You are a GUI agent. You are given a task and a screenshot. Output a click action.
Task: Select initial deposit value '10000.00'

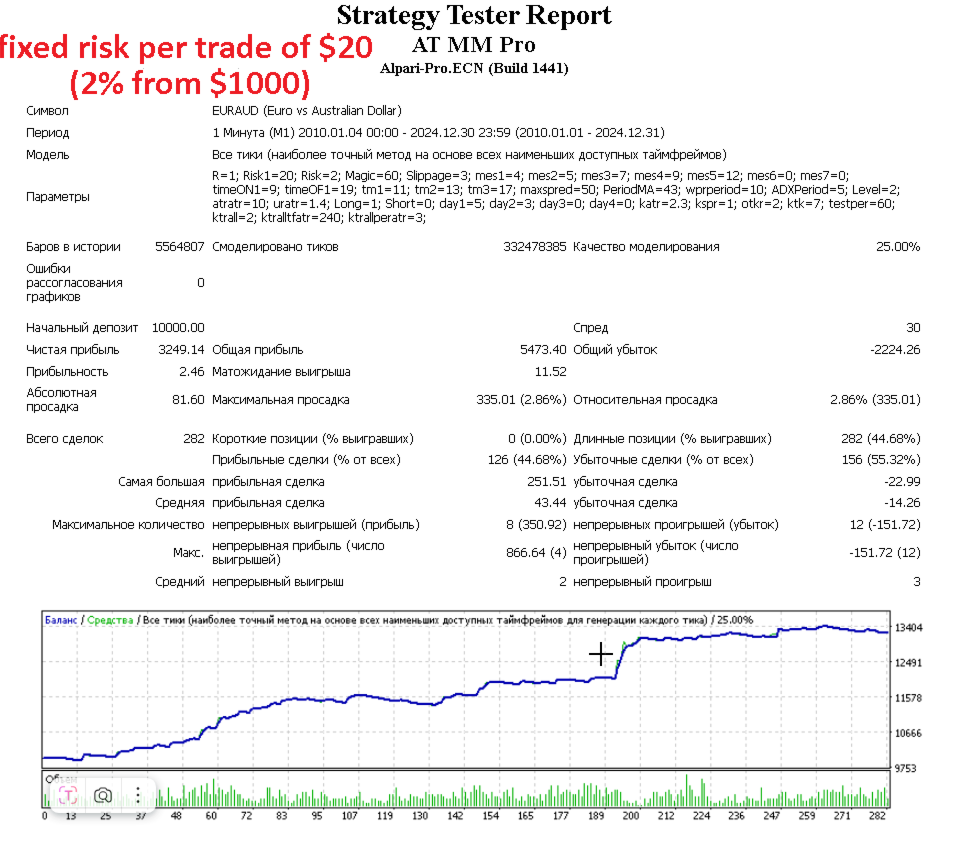[x=178, y=328]
